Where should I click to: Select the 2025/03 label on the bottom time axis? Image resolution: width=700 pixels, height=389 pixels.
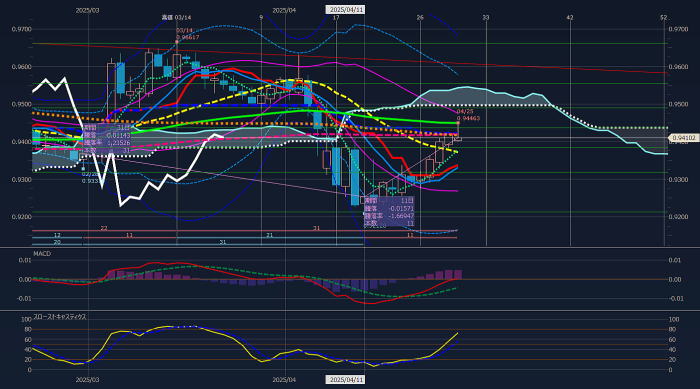click(88, 380)
